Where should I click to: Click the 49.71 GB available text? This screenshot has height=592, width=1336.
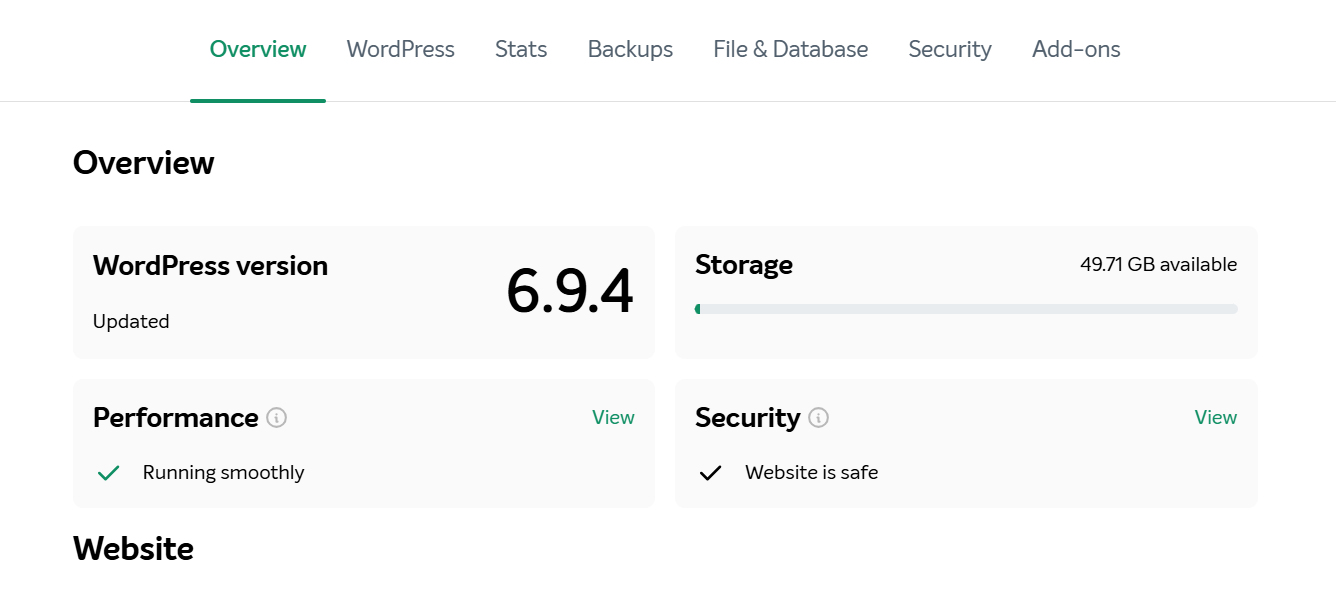[1159, 265]
